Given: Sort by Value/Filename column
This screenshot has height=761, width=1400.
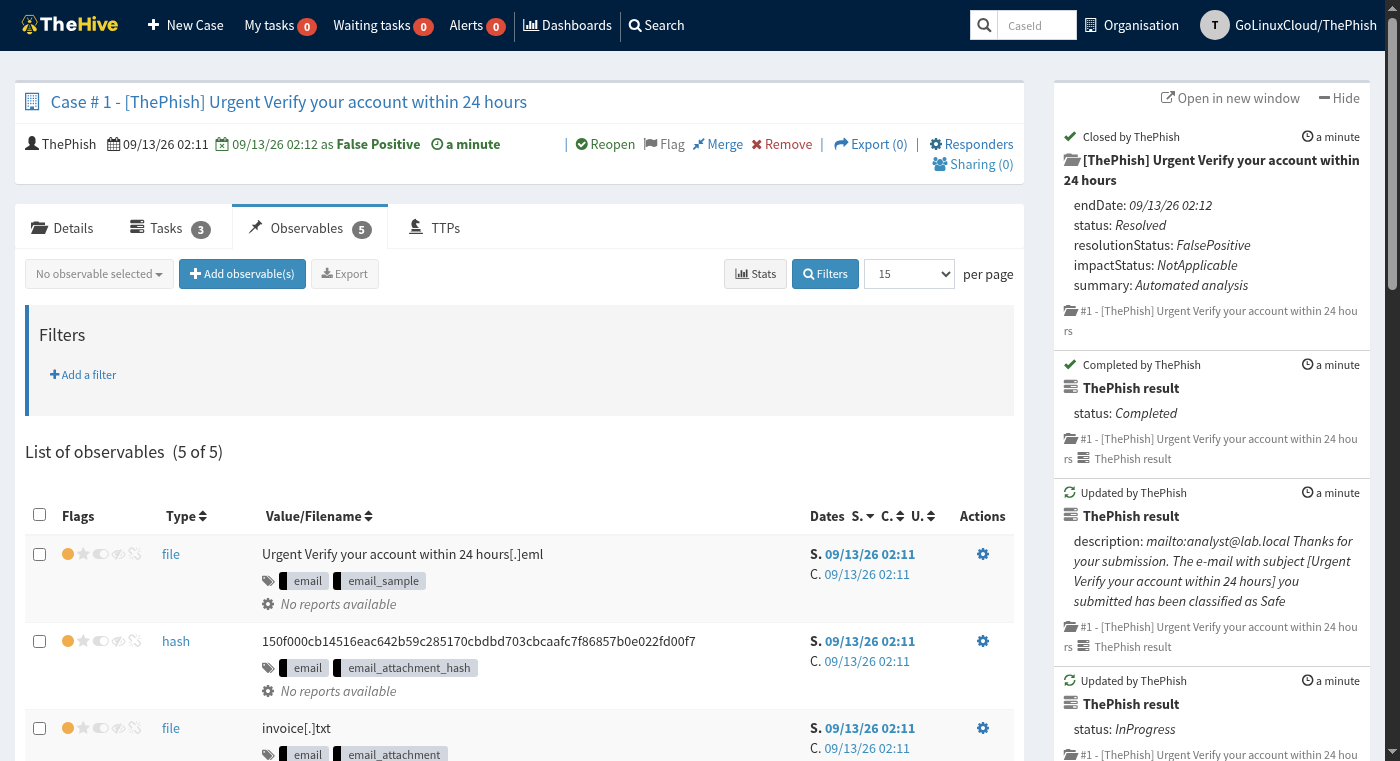Looking at the screenshot, I should tap(319, 516).
